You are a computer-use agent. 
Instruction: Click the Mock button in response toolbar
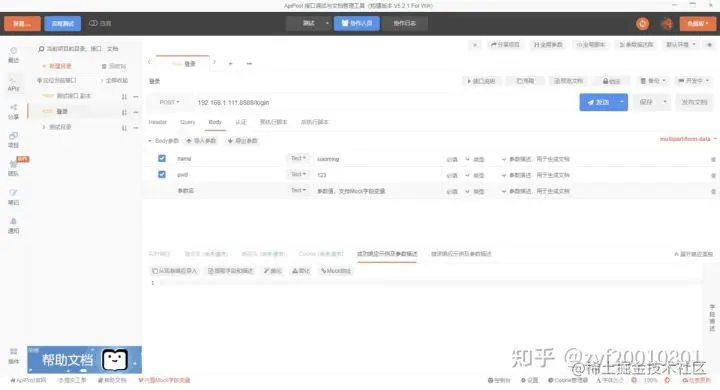(x=336, y=271)
